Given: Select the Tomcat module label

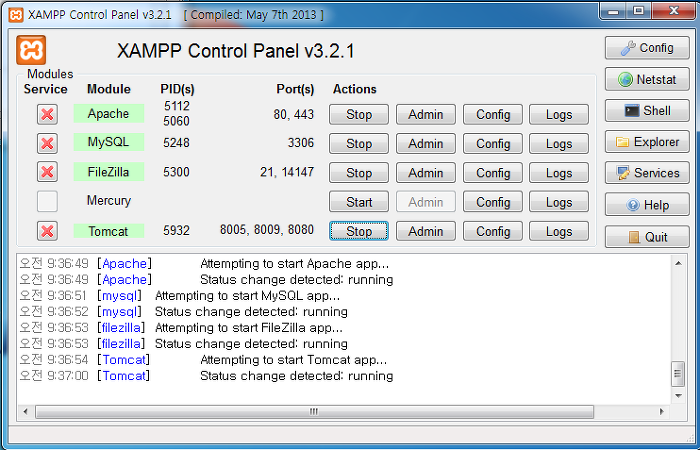Looking at the screenshot, I should click(108, 231).
